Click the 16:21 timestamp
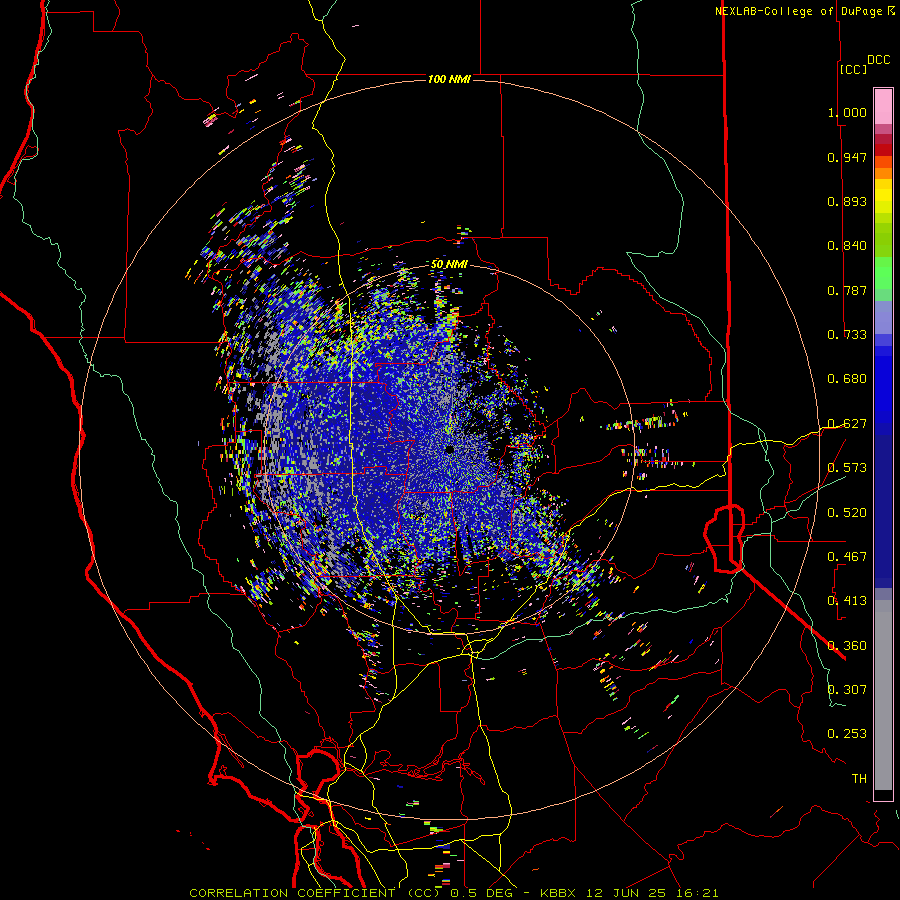900x900 pixels. pos(697,893)
